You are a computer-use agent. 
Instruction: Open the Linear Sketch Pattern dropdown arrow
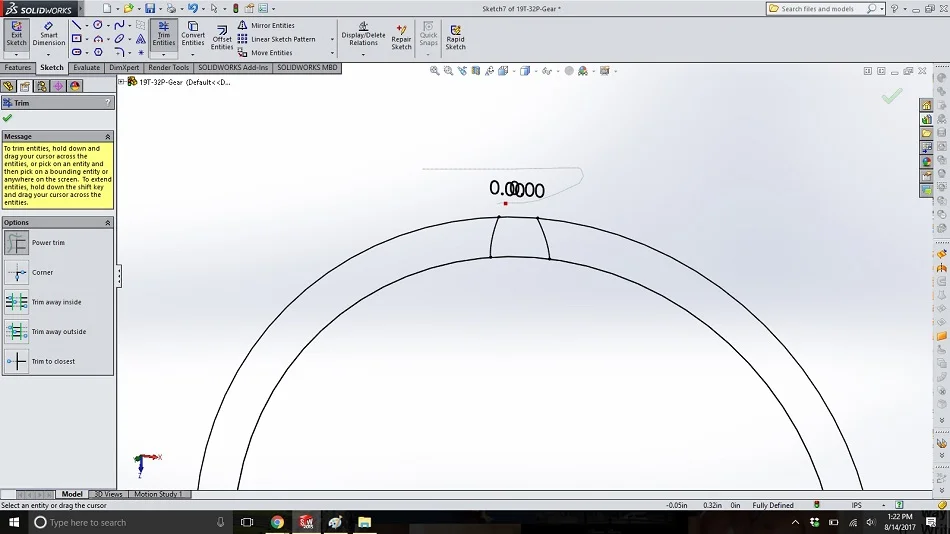[x=332, y=39]
